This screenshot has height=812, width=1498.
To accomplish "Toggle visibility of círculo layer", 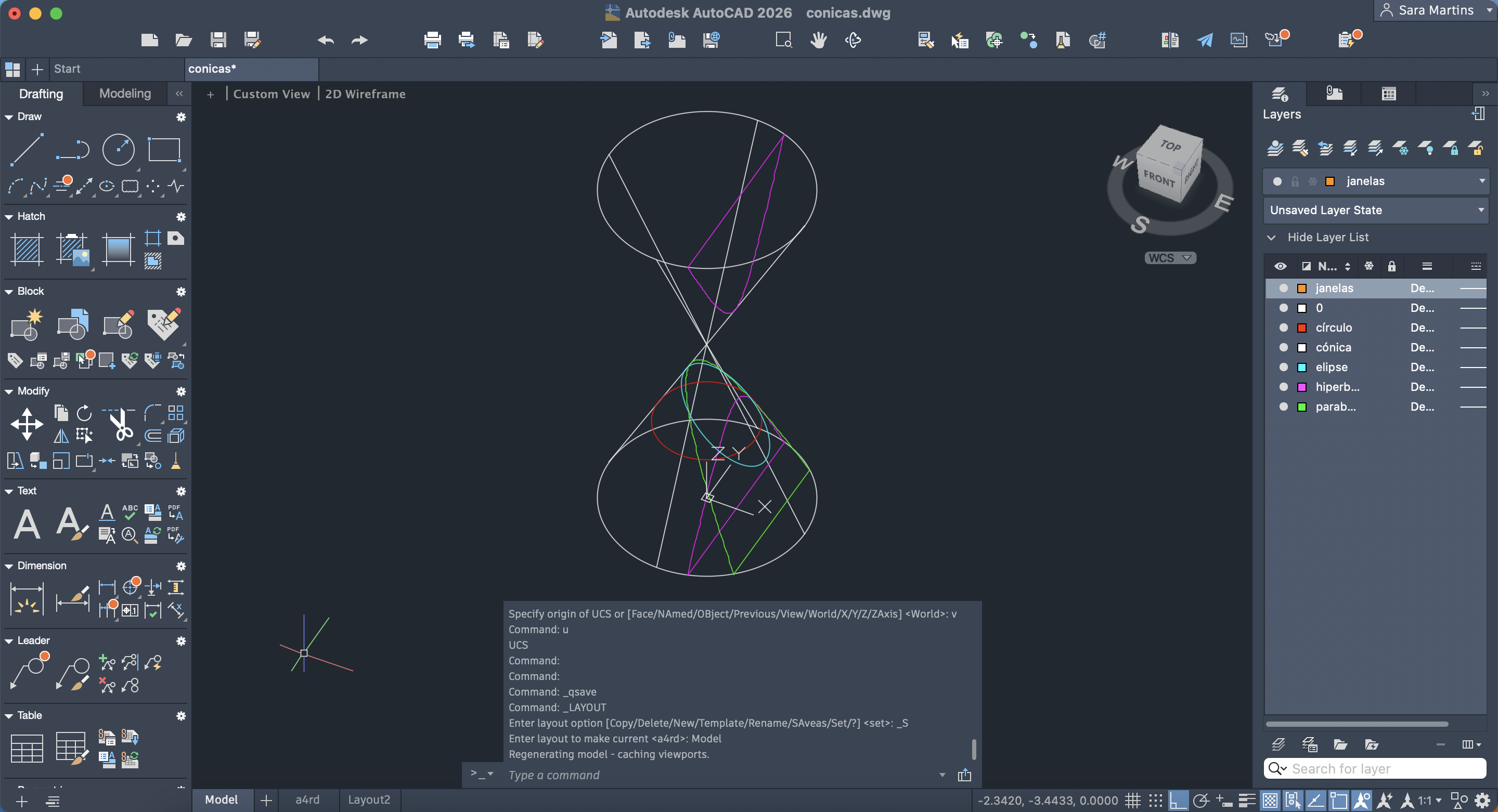I will click(x=1283, y=328).
